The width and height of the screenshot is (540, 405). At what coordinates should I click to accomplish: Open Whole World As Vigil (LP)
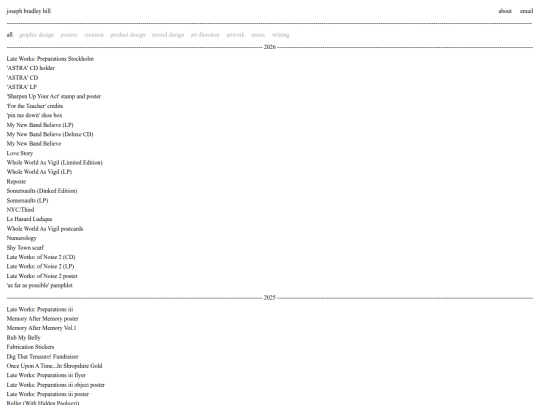pyautogui.click(x=39, y=172)
